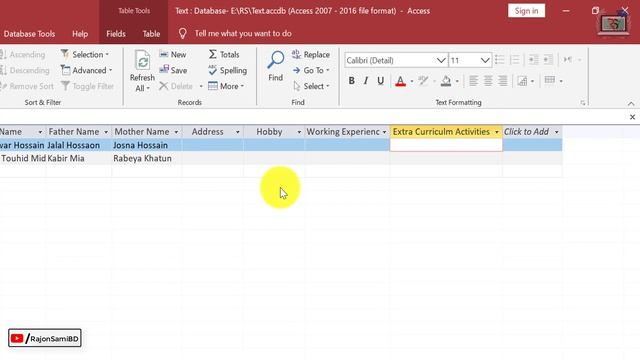The height and width of the screenshot is (360, 640).
Task: Click the Click to Add column header
Action: (532, 132)
